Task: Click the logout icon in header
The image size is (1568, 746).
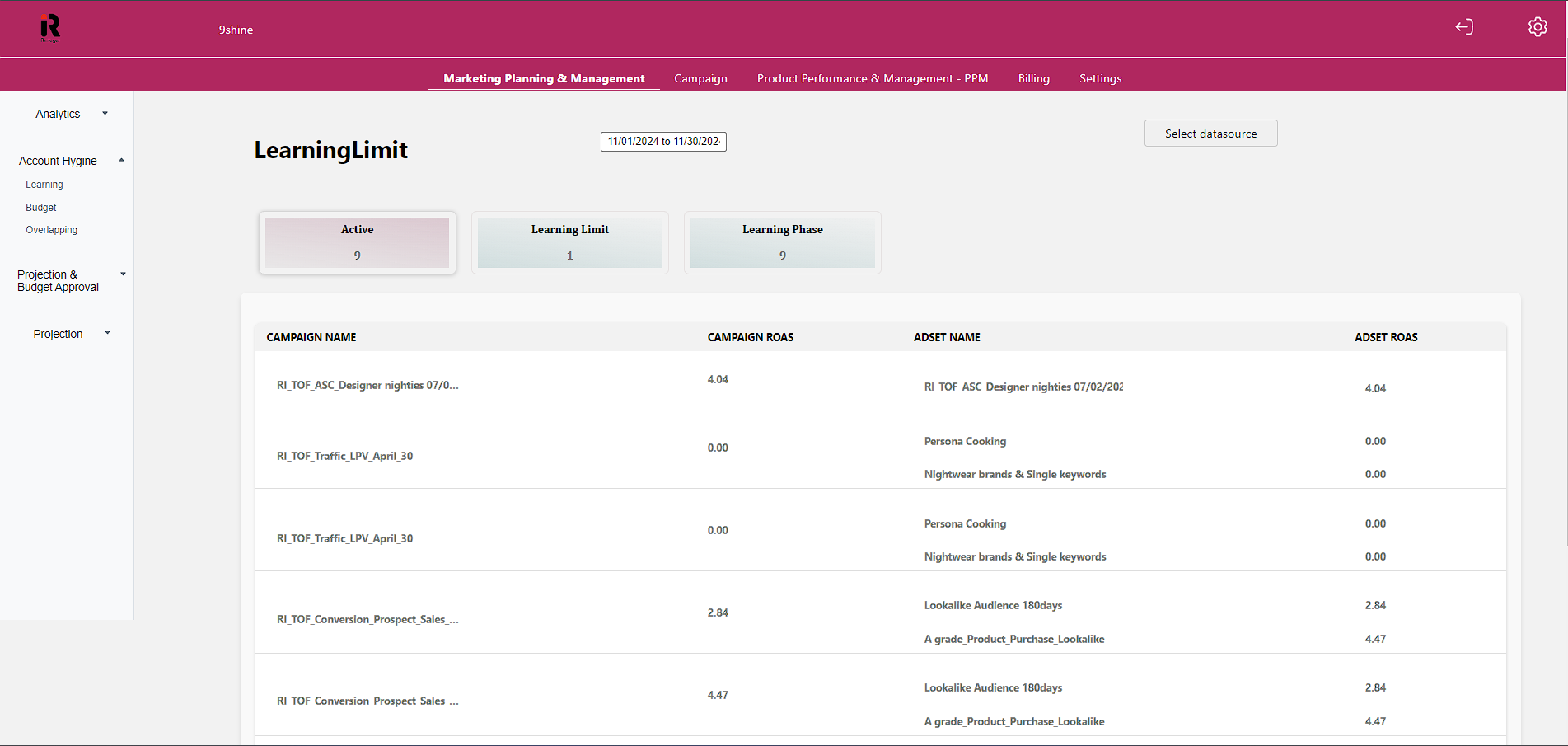Action: 1464,27
